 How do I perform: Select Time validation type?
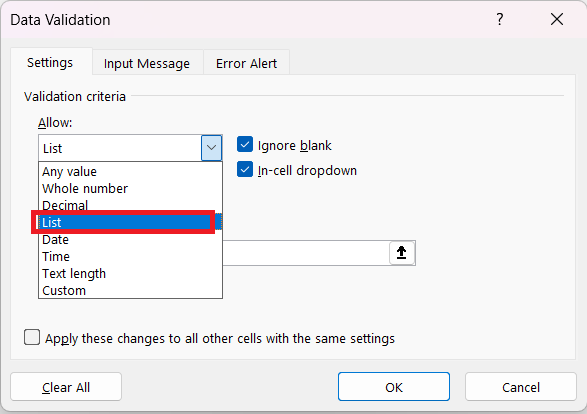click(130, 256)
